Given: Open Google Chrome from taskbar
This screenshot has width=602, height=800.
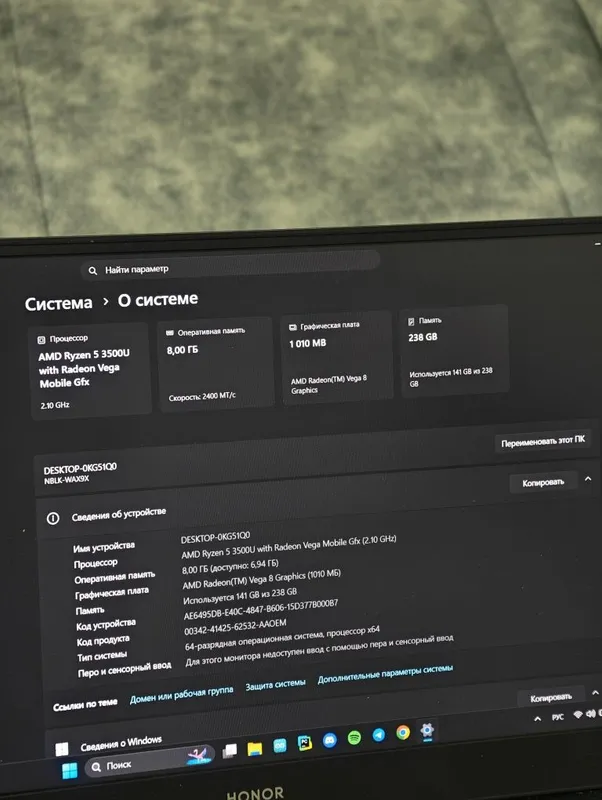Looking at the screenshot, I should tap(403, 732).
